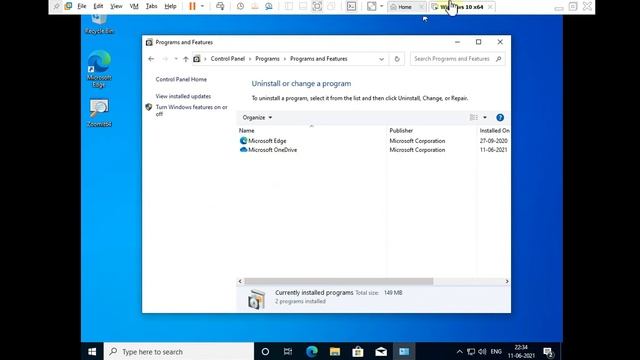
Task: Show hidden tray icons chevron
Action: point(459,351)
